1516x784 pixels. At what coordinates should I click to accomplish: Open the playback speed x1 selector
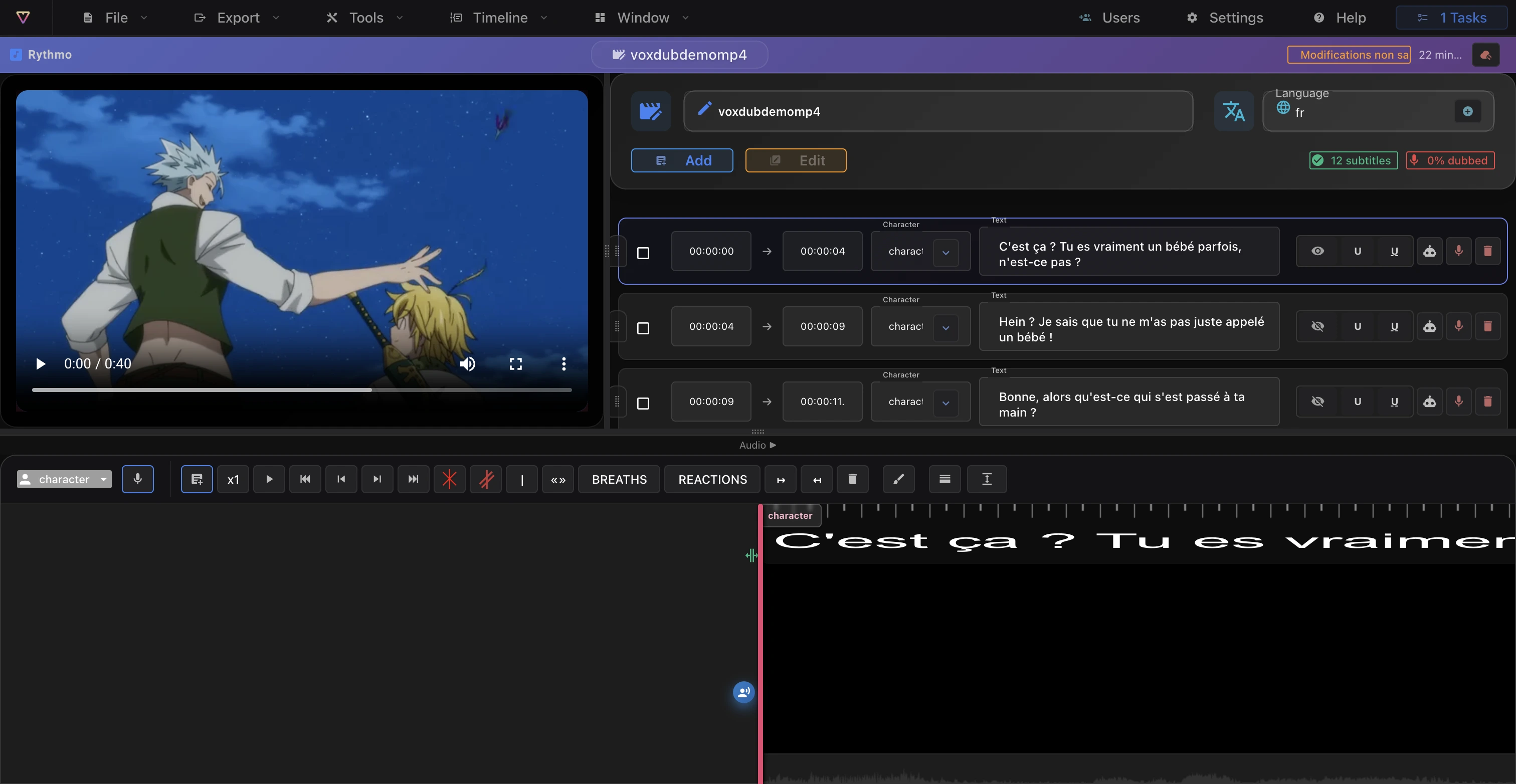pos(233,479)
